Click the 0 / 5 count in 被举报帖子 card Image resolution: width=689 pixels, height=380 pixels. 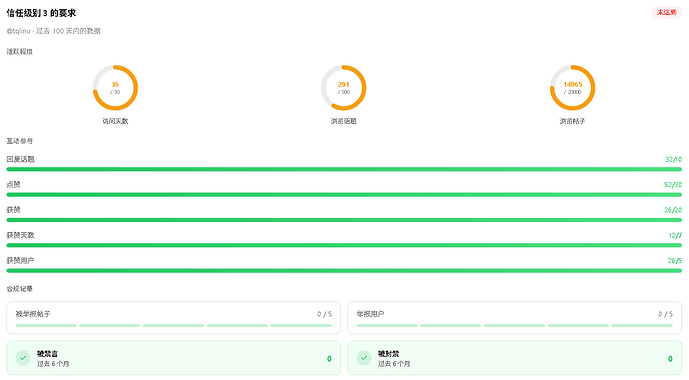pos(324,314)
